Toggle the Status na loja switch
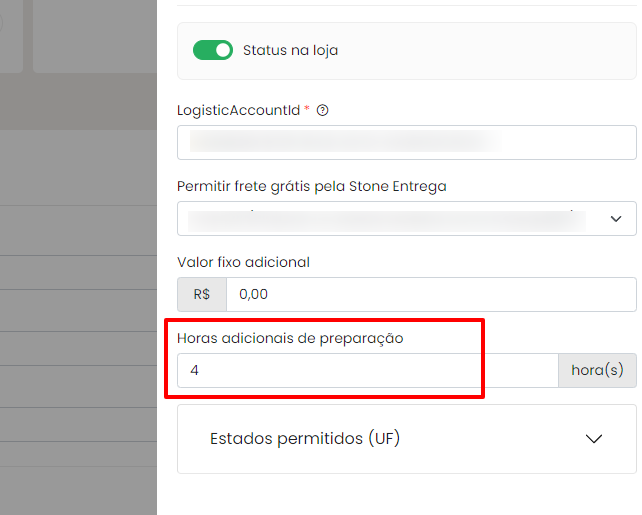The image size is (642, 515). [x=212, y=50]
